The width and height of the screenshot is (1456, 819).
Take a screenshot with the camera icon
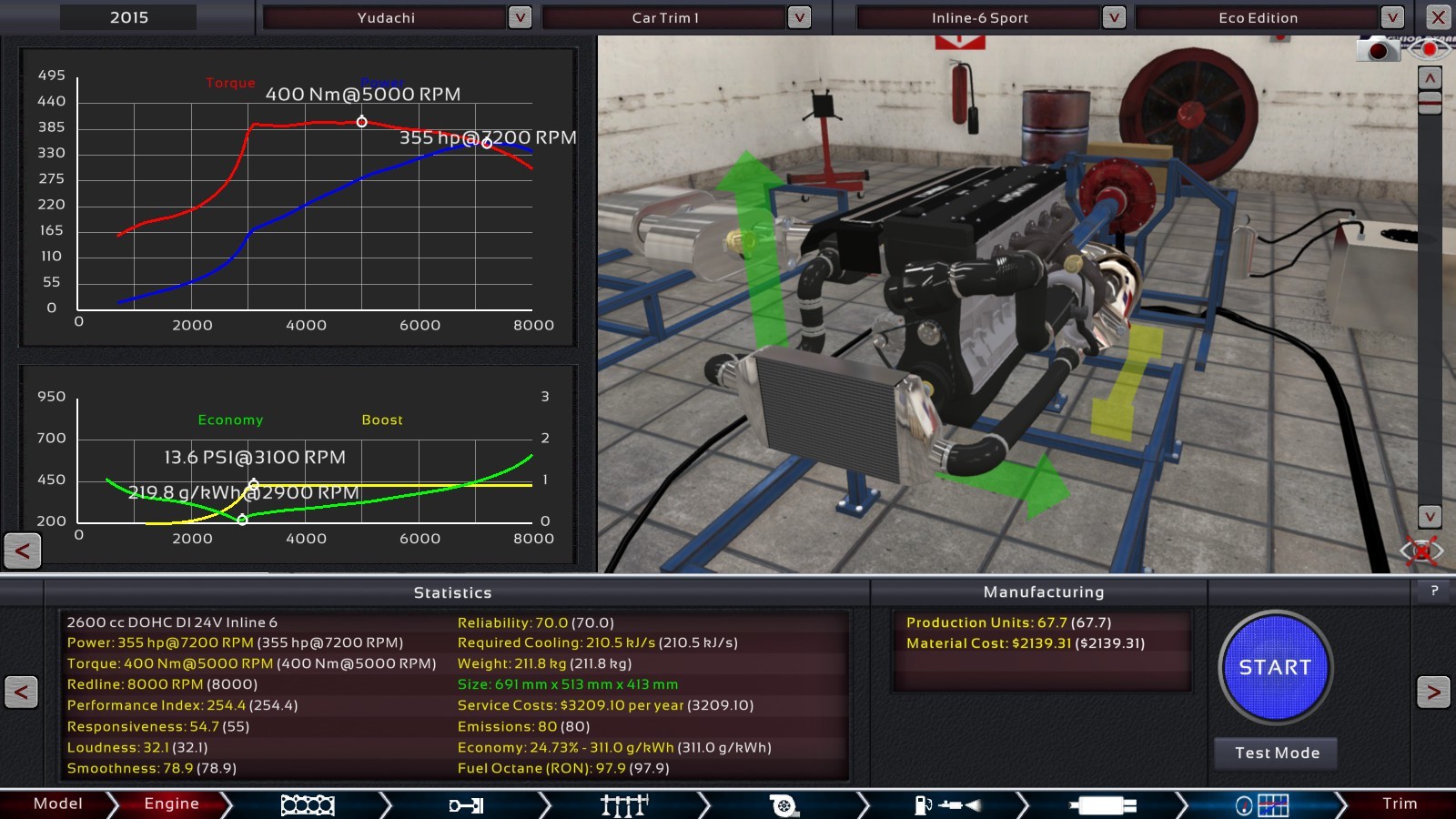1377,49
